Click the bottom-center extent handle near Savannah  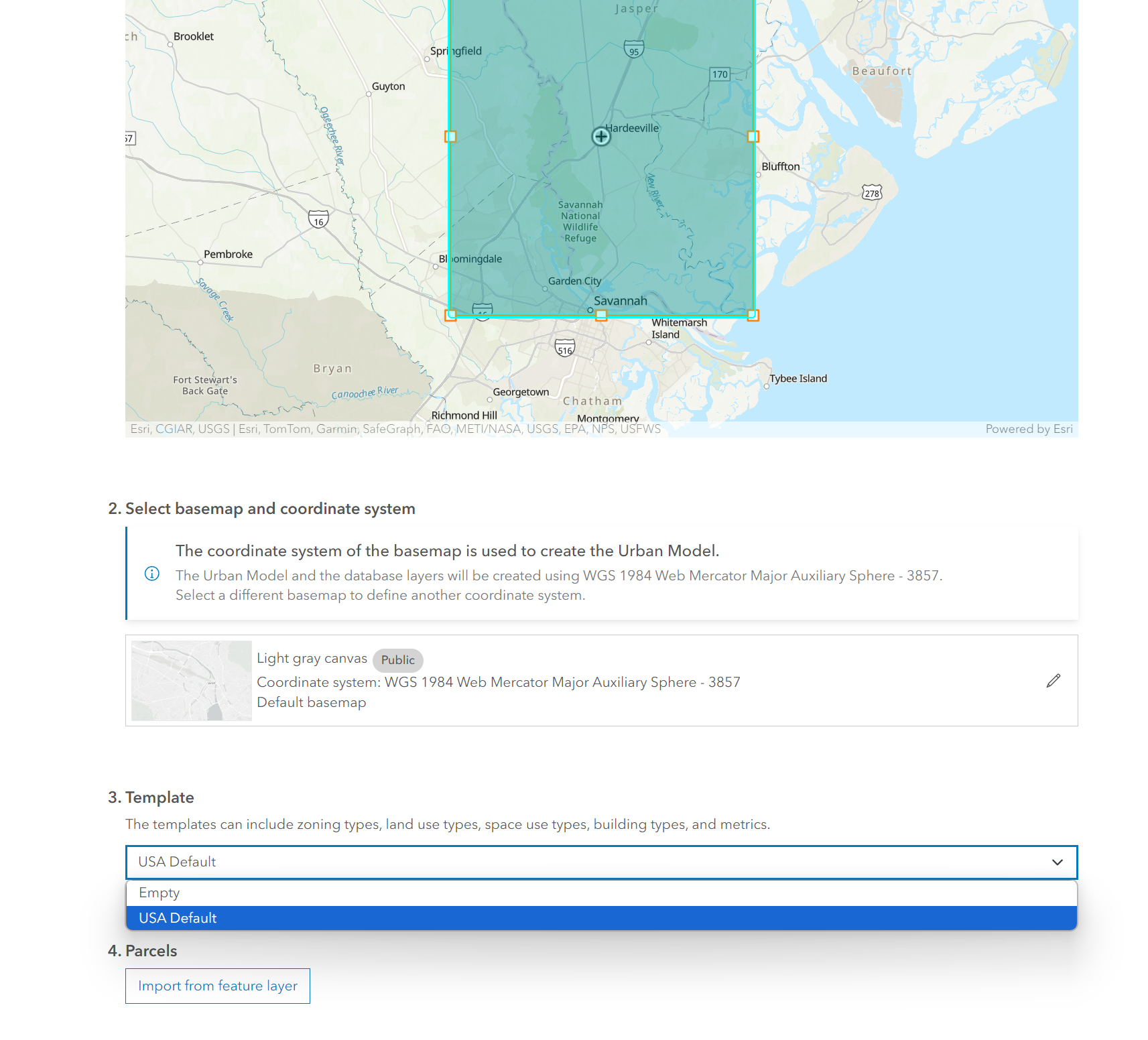pos(601,314)
